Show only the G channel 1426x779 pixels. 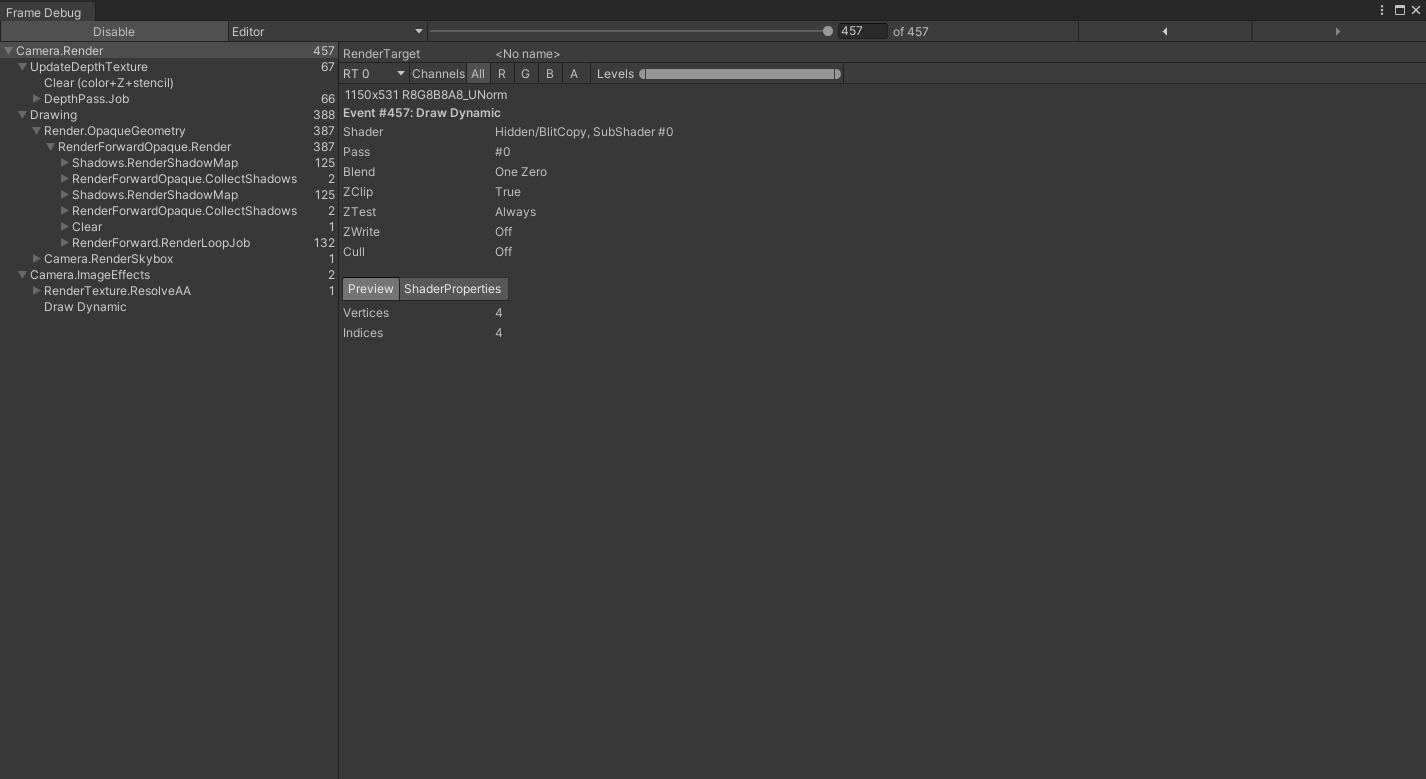pyautogui.click(x=525, y=73)
